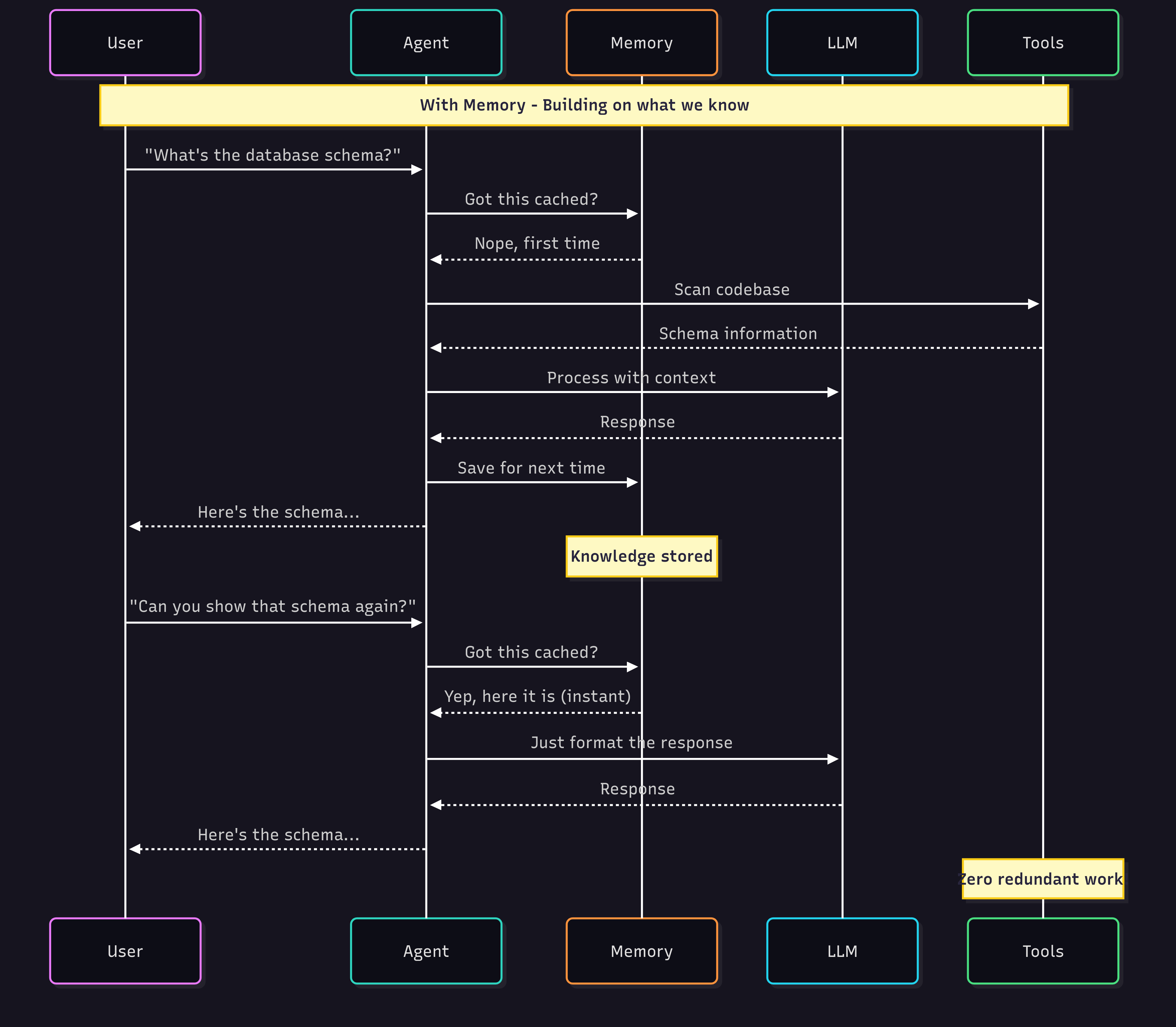The height and width of the screenshot is (1027, 1176).
Task: Click the bottom LLM participant box
Action: tap(842, 951)
